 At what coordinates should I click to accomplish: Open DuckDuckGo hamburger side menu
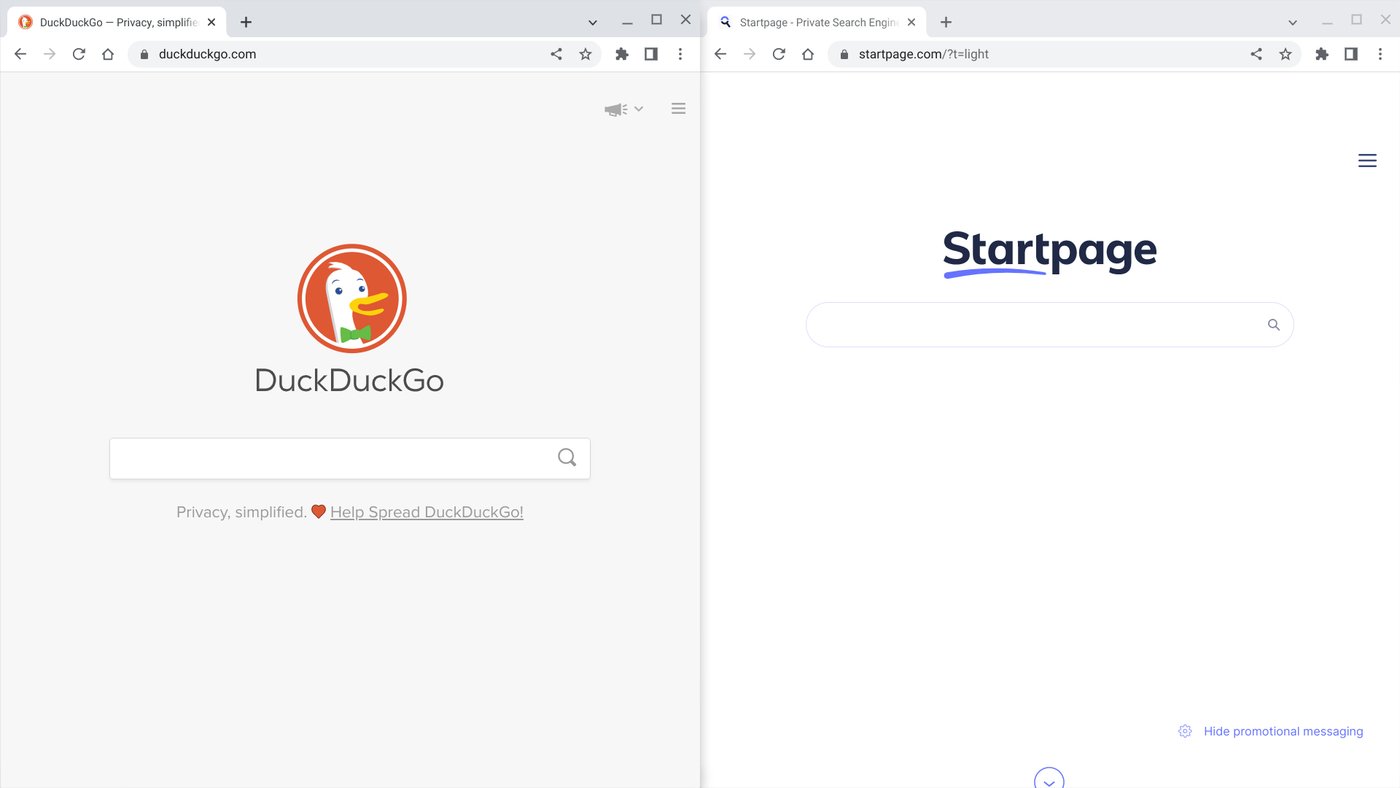click(678, 108)
